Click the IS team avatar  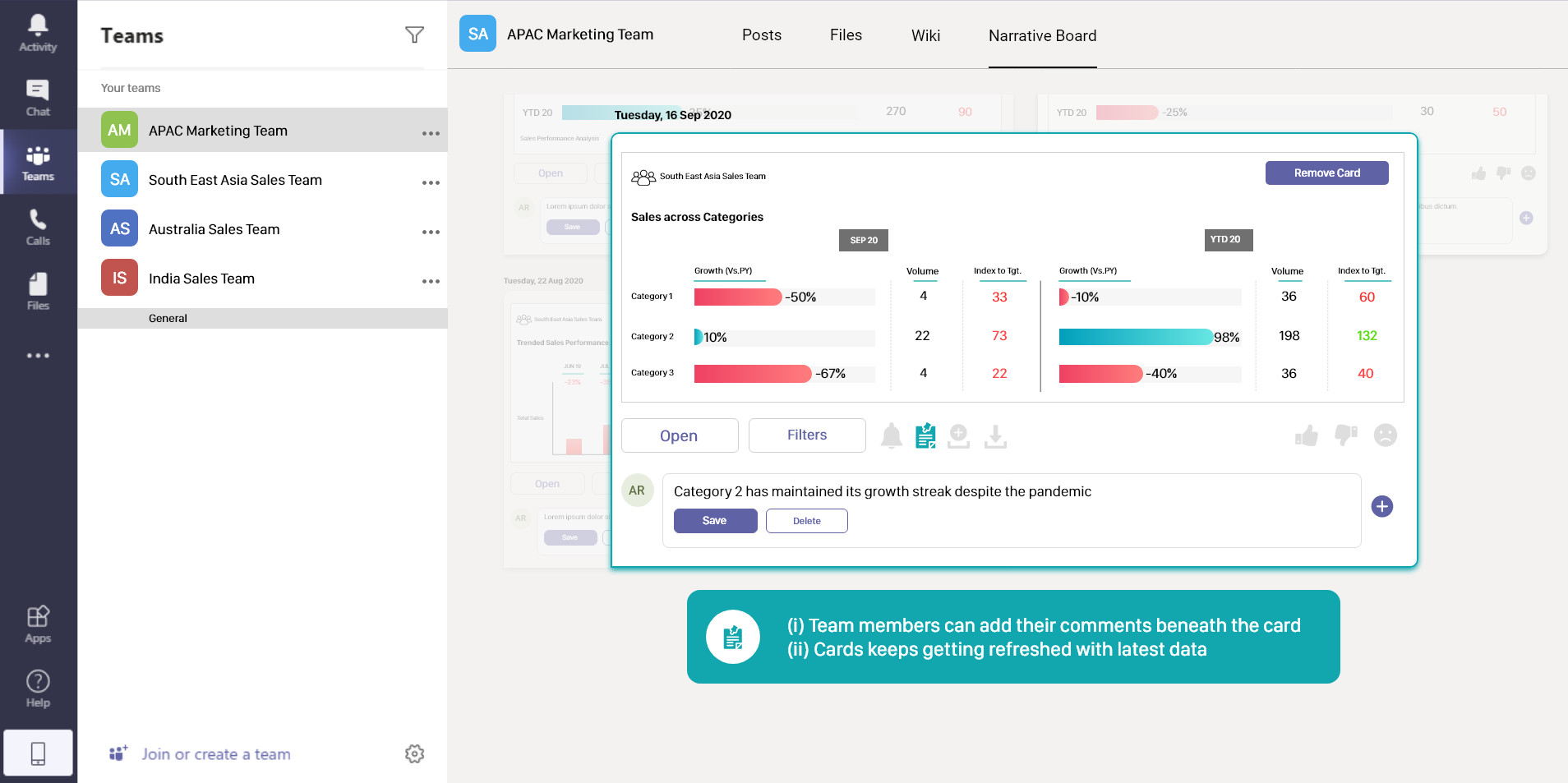tap(119, 278)
